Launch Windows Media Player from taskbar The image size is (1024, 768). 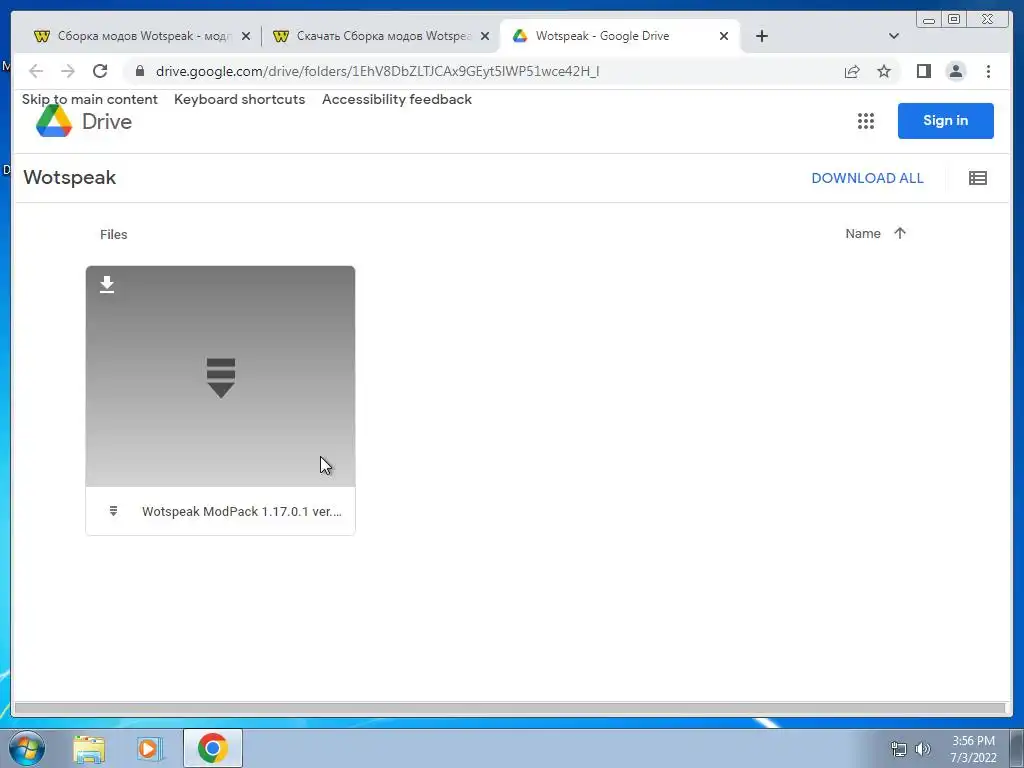[x=149, y=749]
